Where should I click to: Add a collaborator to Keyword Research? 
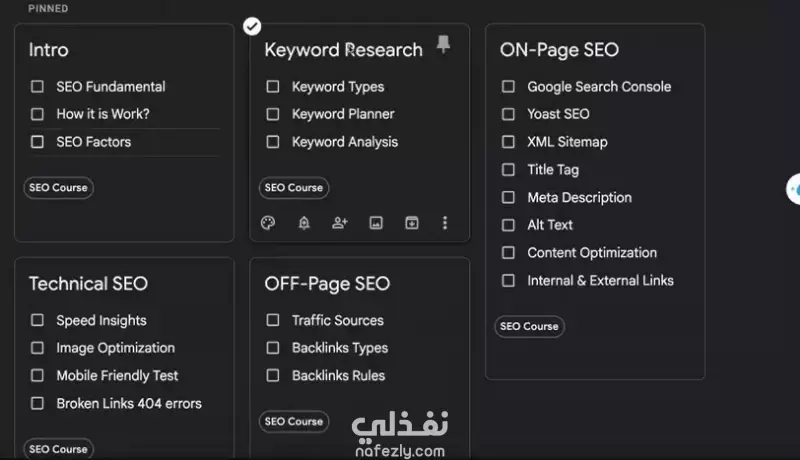click(340, 223)
